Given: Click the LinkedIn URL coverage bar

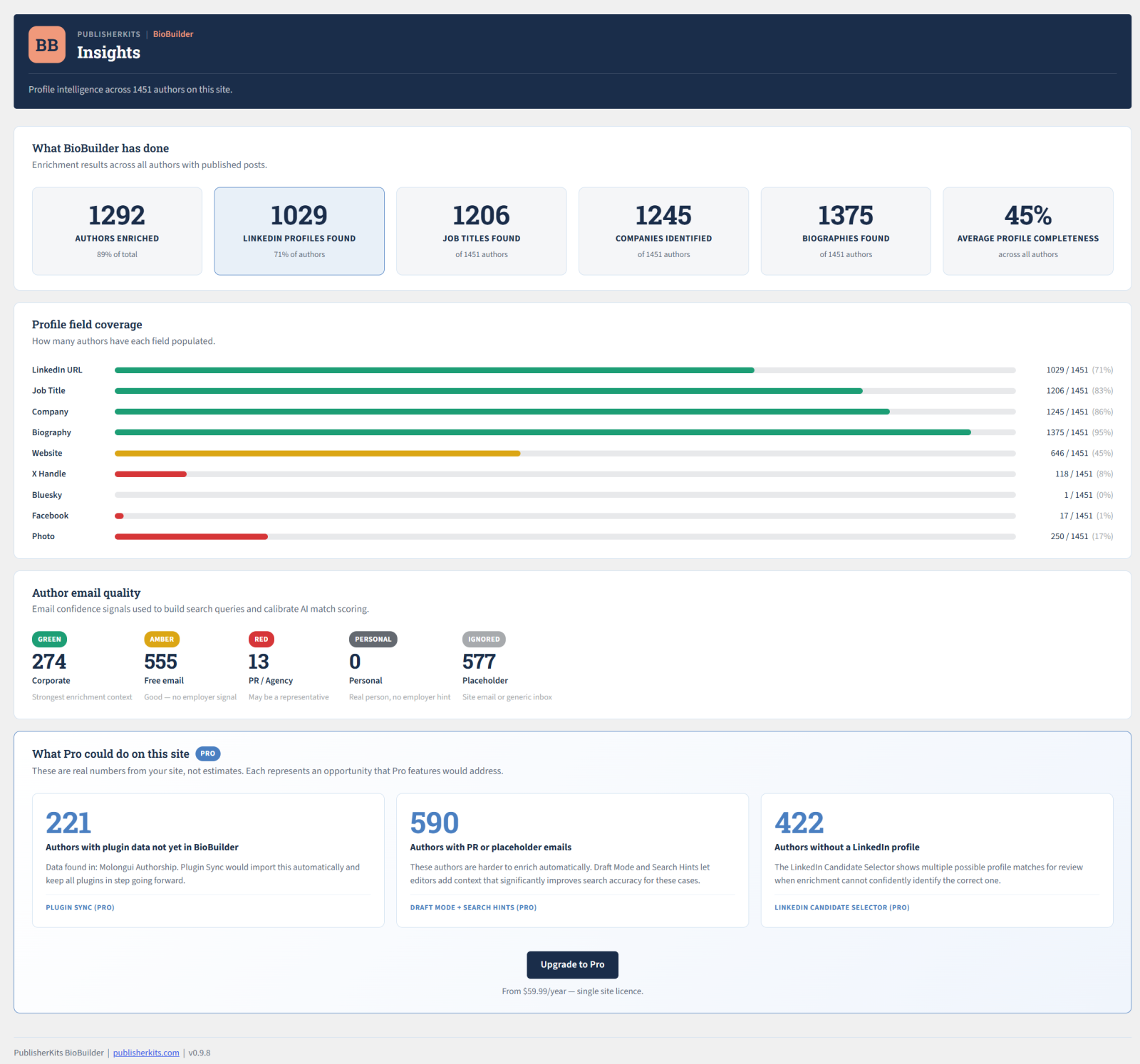Looking at the screenshot, I should [x=565, y=370].
